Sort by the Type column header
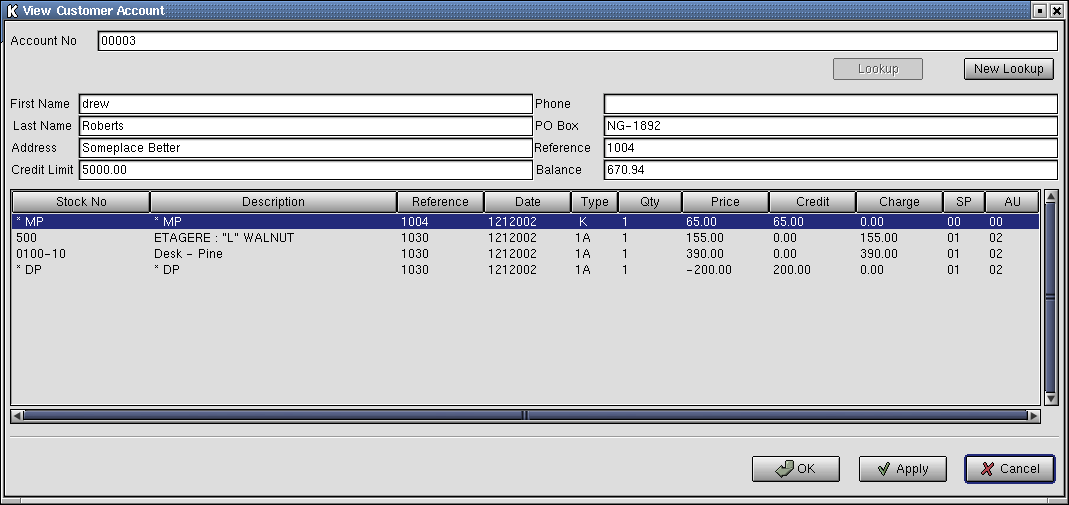Screen dimensions: 1069x505 pos(594,202)
